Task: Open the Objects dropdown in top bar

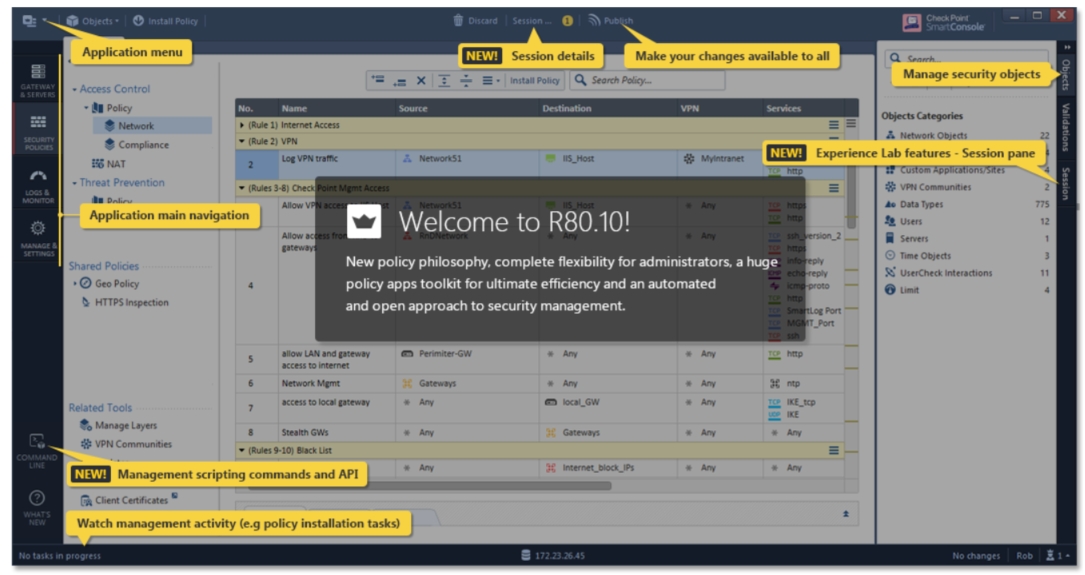Action: click(93, 21)
